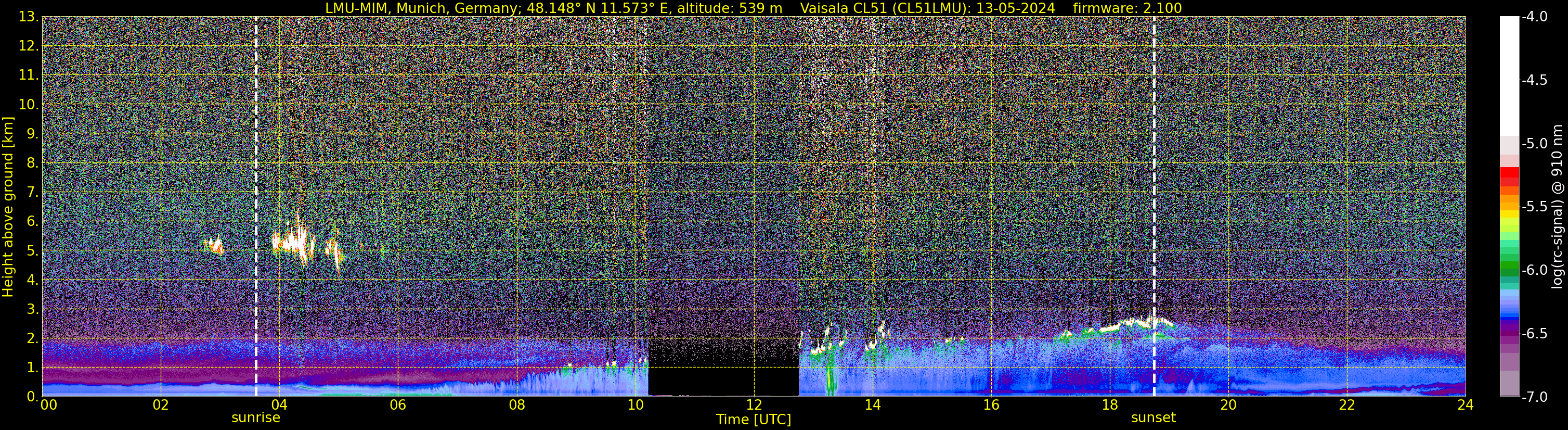Screen dimensions: 1568x430
Task: Click the '02' time tick label
Action: point(160,405)
